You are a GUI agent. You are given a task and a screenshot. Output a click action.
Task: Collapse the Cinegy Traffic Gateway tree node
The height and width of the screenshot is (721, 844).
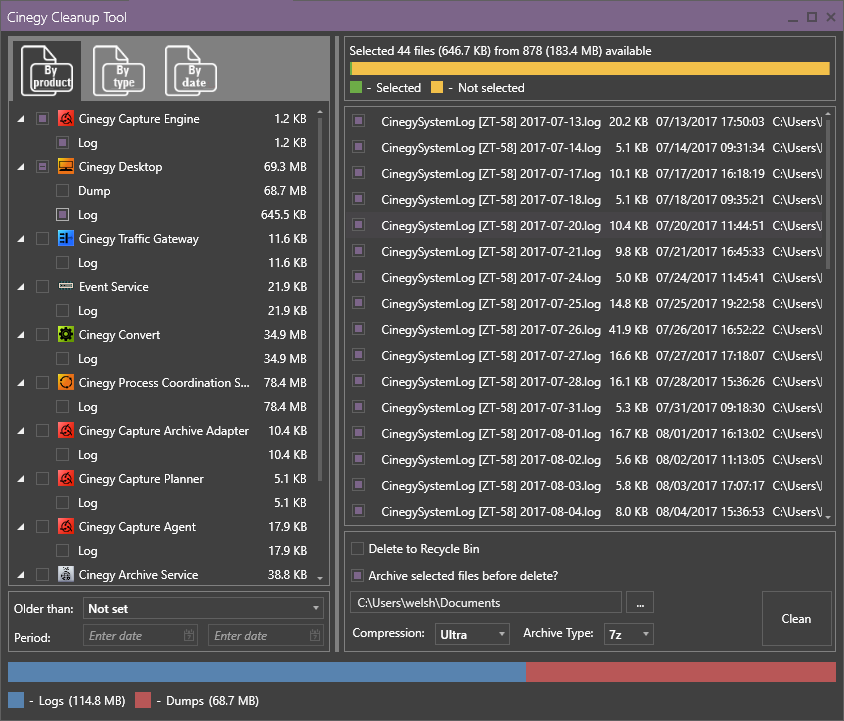pos(21,239)
